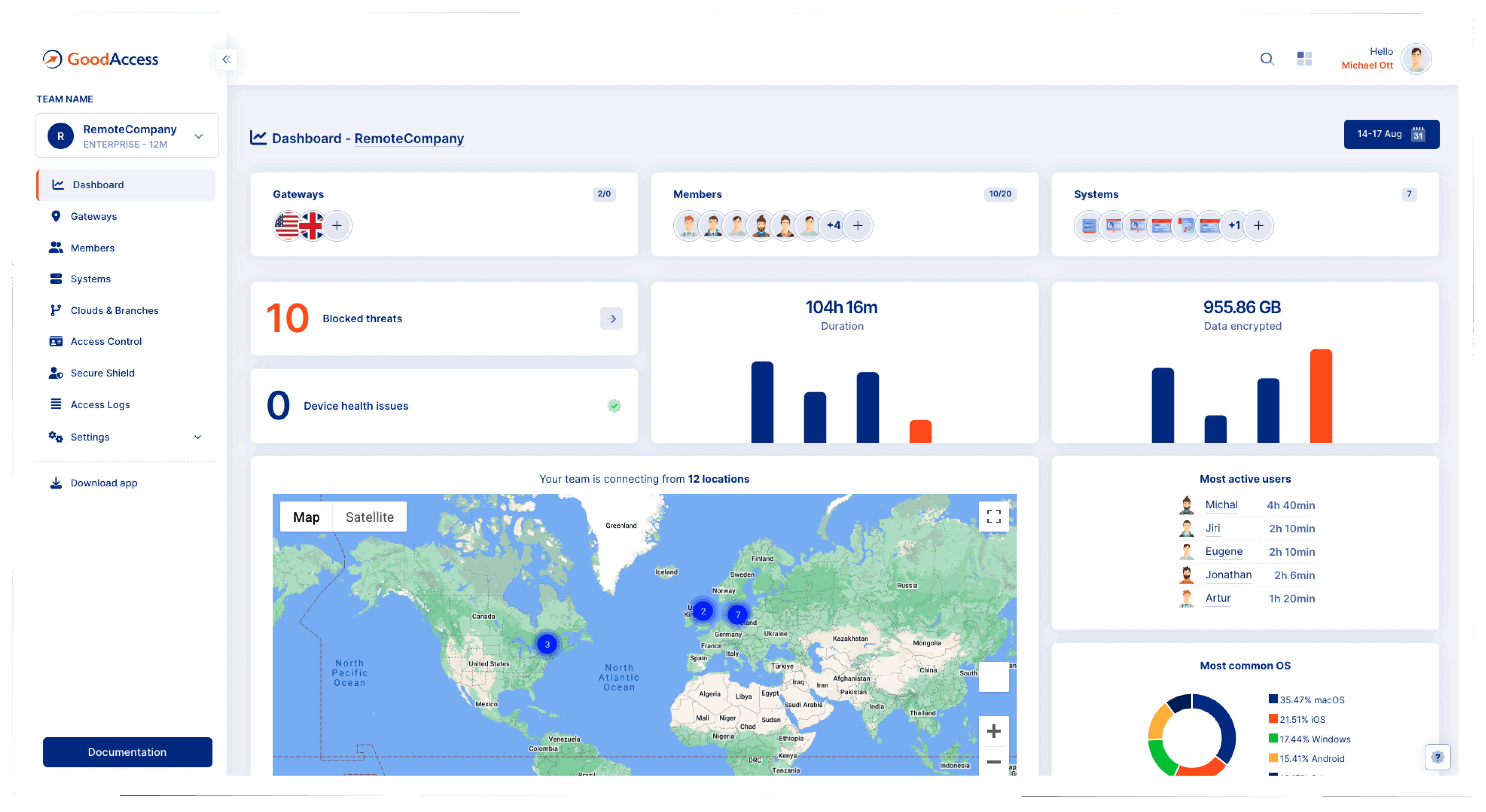Open the search magnifier icon
This screenshot has height=812, width=1486.
click(x=1267, y=59)
